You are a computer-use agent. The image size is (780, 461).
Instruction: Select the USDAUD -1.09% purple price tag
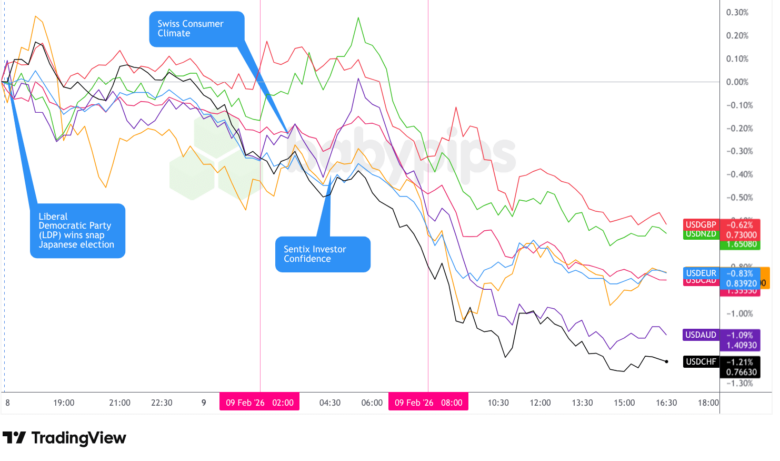[x=739, y=334]
